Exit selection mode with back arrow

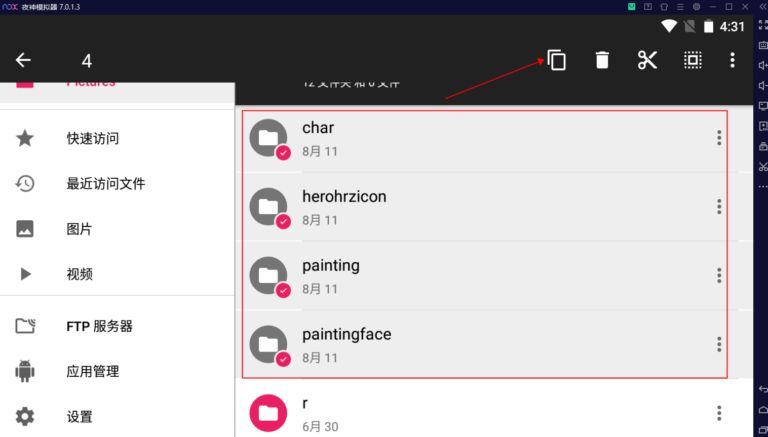23,60
